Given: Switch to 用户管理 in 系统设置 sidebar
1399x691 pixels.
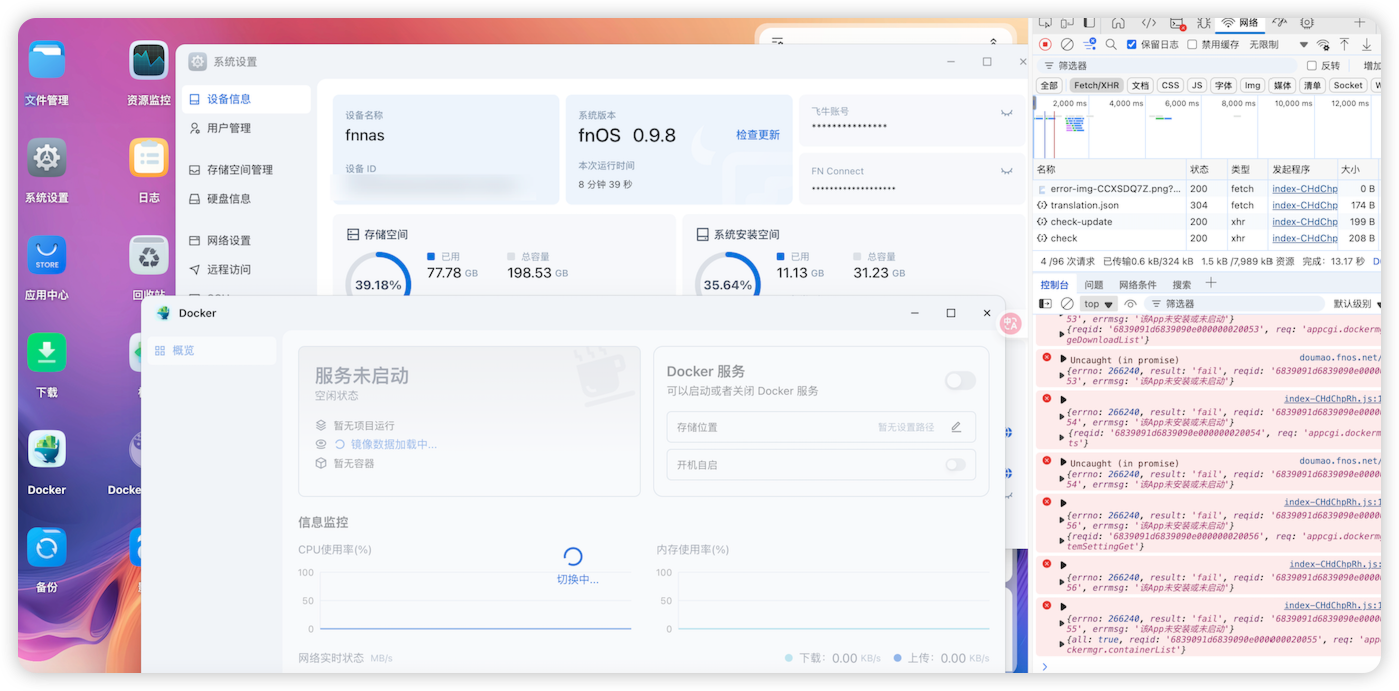Looking at the screenshot, I should click(x=248, y=128).
